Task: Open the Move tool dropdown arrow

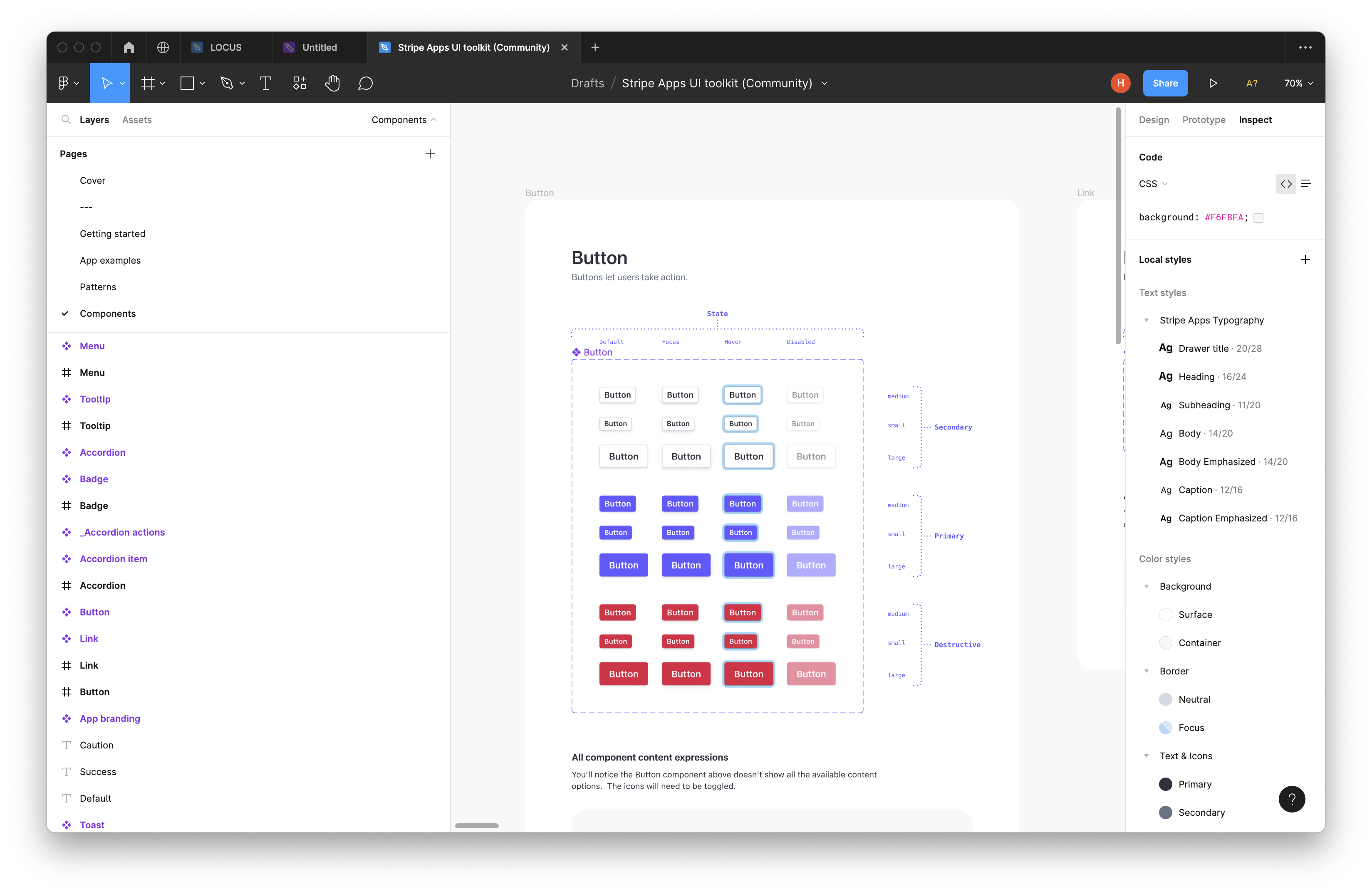Action: coord(122,84)
